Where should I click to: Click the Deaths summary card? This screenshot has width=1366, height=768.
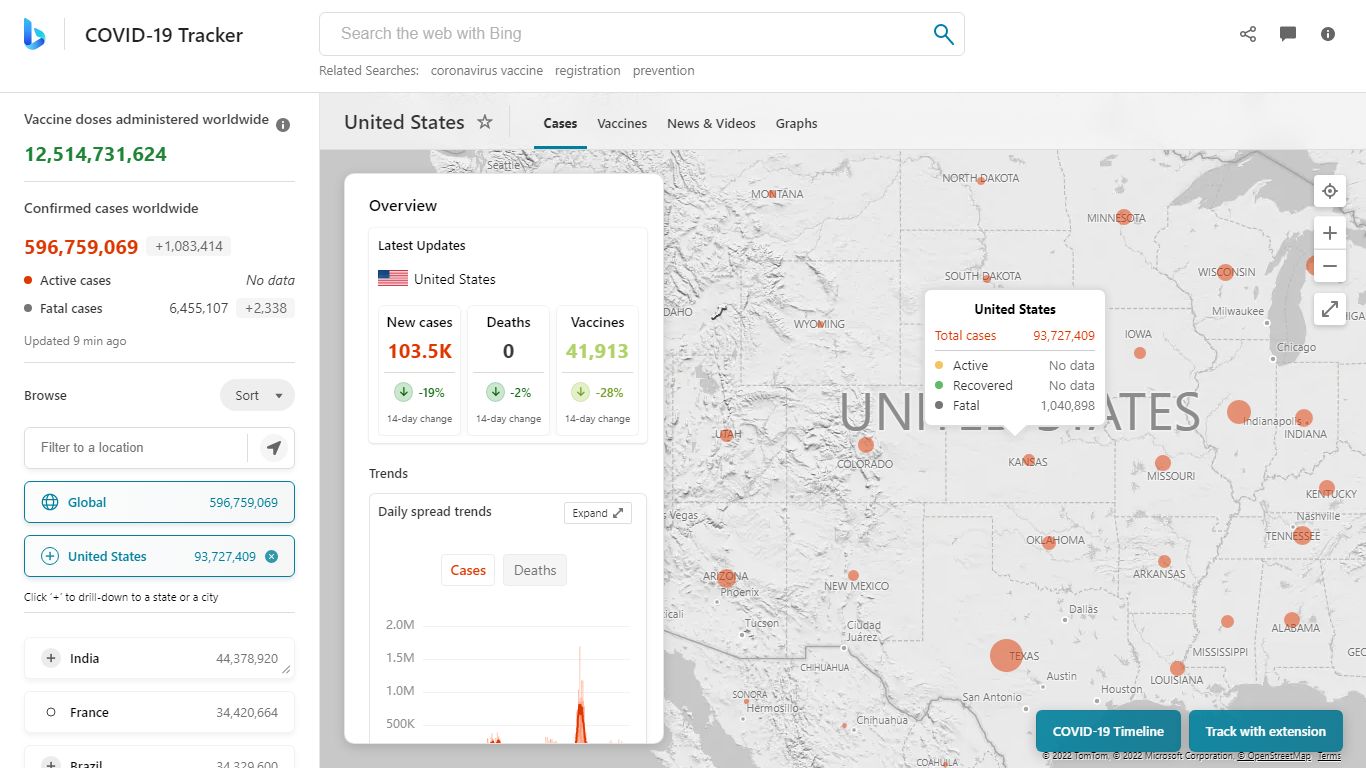click(x=508, y=370)
